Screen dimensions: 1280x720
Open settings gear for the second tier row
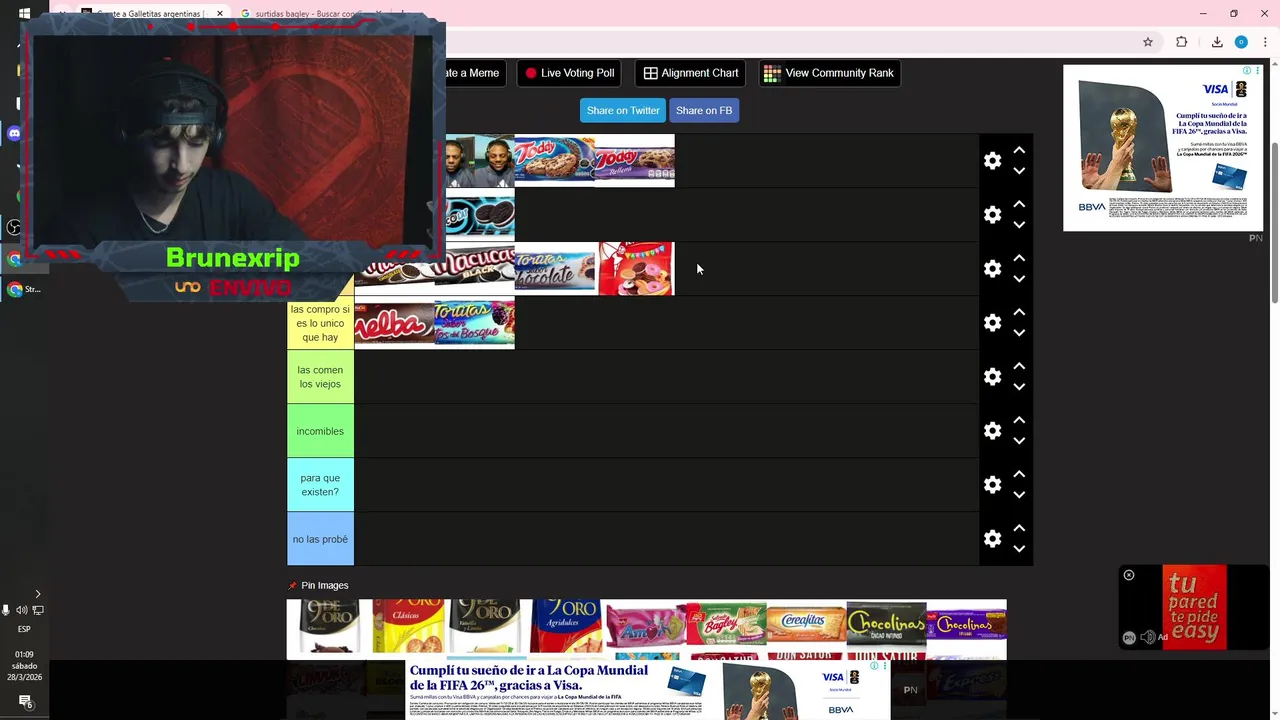992,215
